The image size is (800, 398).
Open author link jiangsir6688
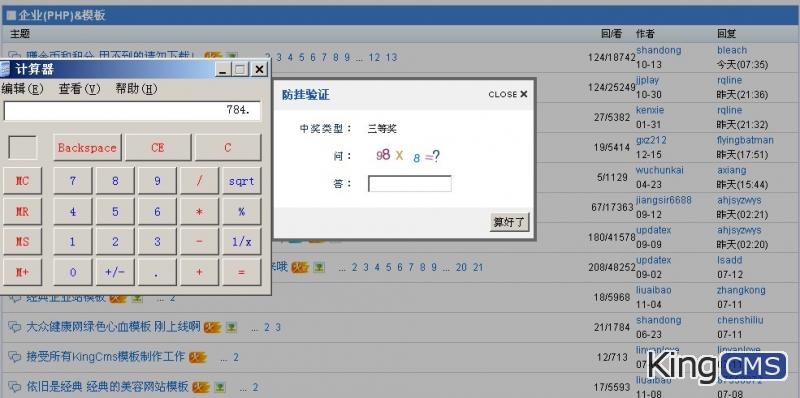pos(664,200)
